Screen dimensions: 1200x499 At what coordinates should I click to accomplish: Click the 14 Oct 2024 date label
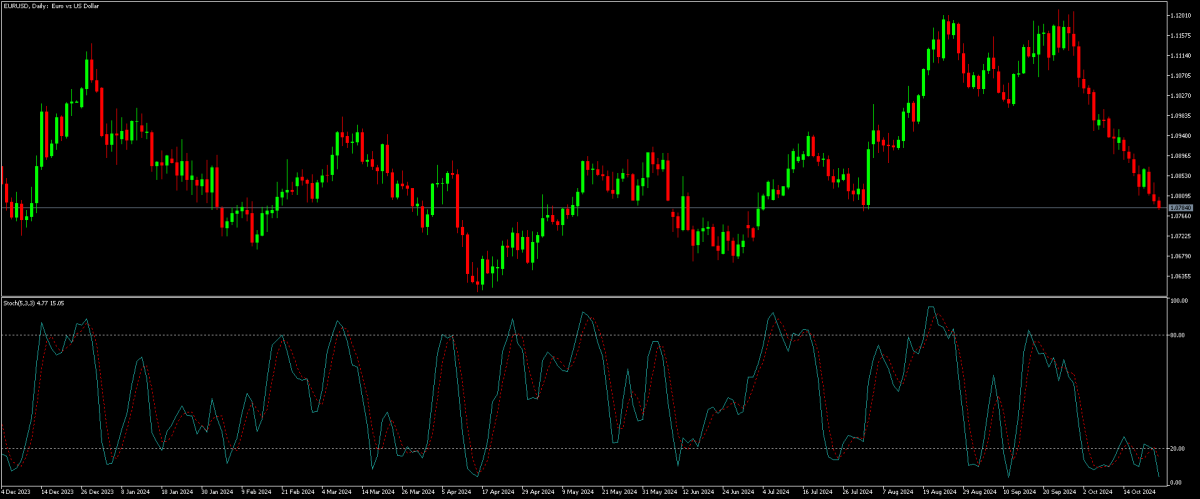1138,492
